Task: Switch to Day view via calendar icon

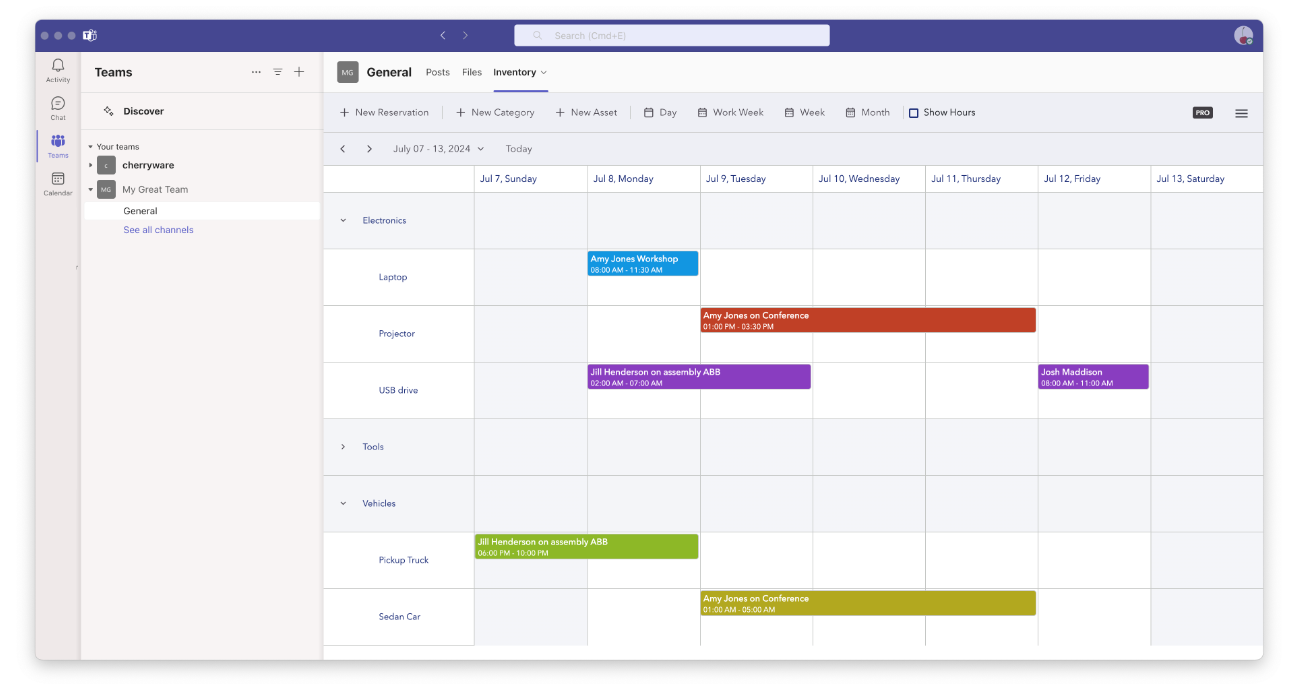Action: click(659, 112)
